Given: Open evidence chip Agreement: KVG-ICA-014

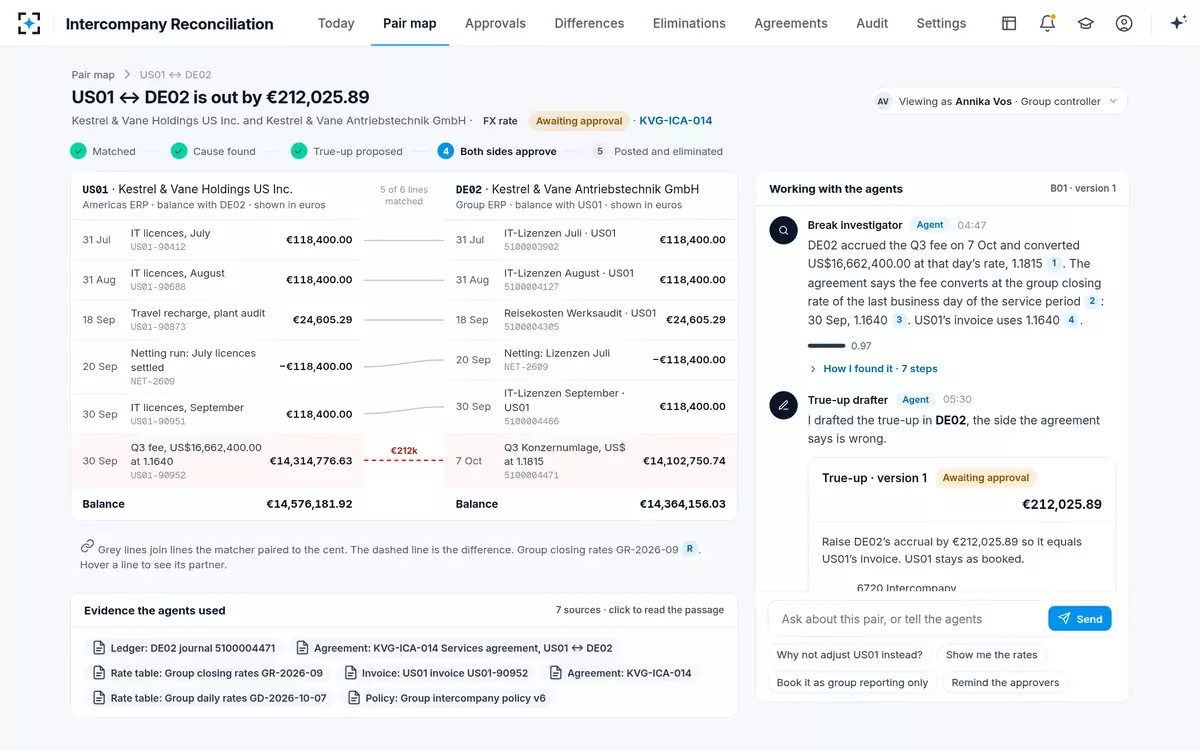Looking at the screenshot, I should point(620,673).
